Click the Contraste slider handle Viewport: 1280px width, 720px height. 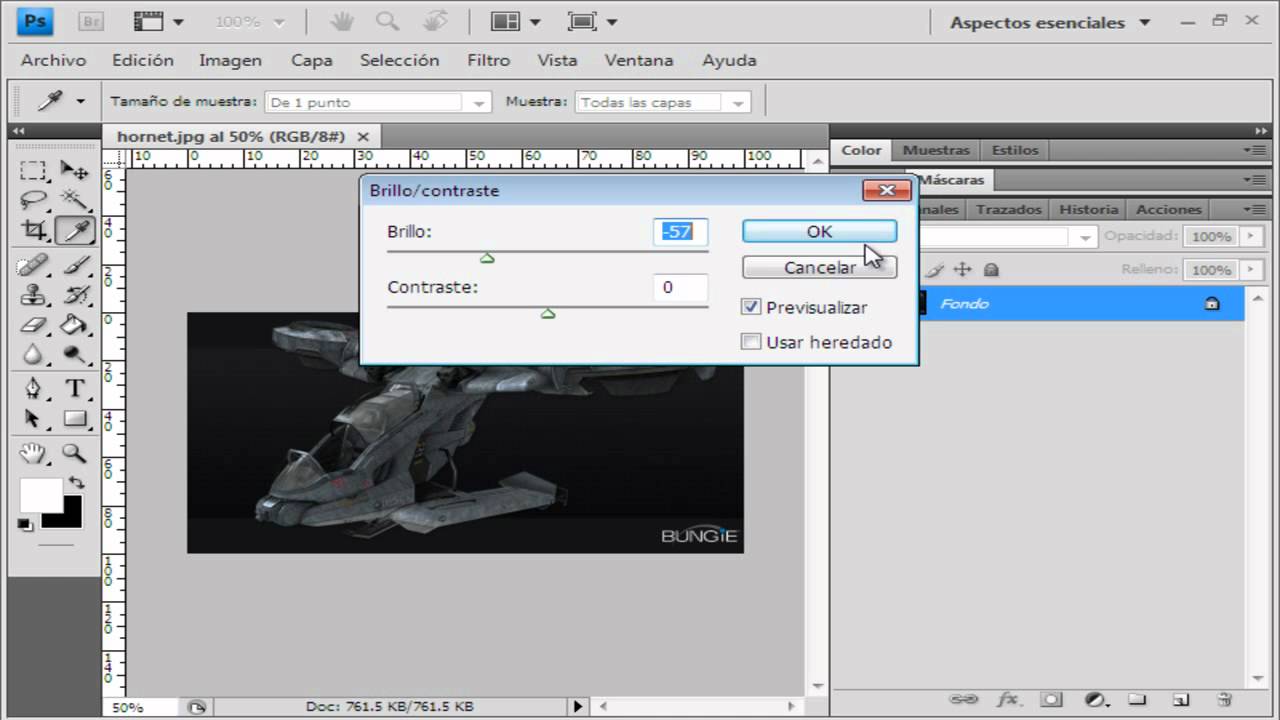[x=548, y=314]
